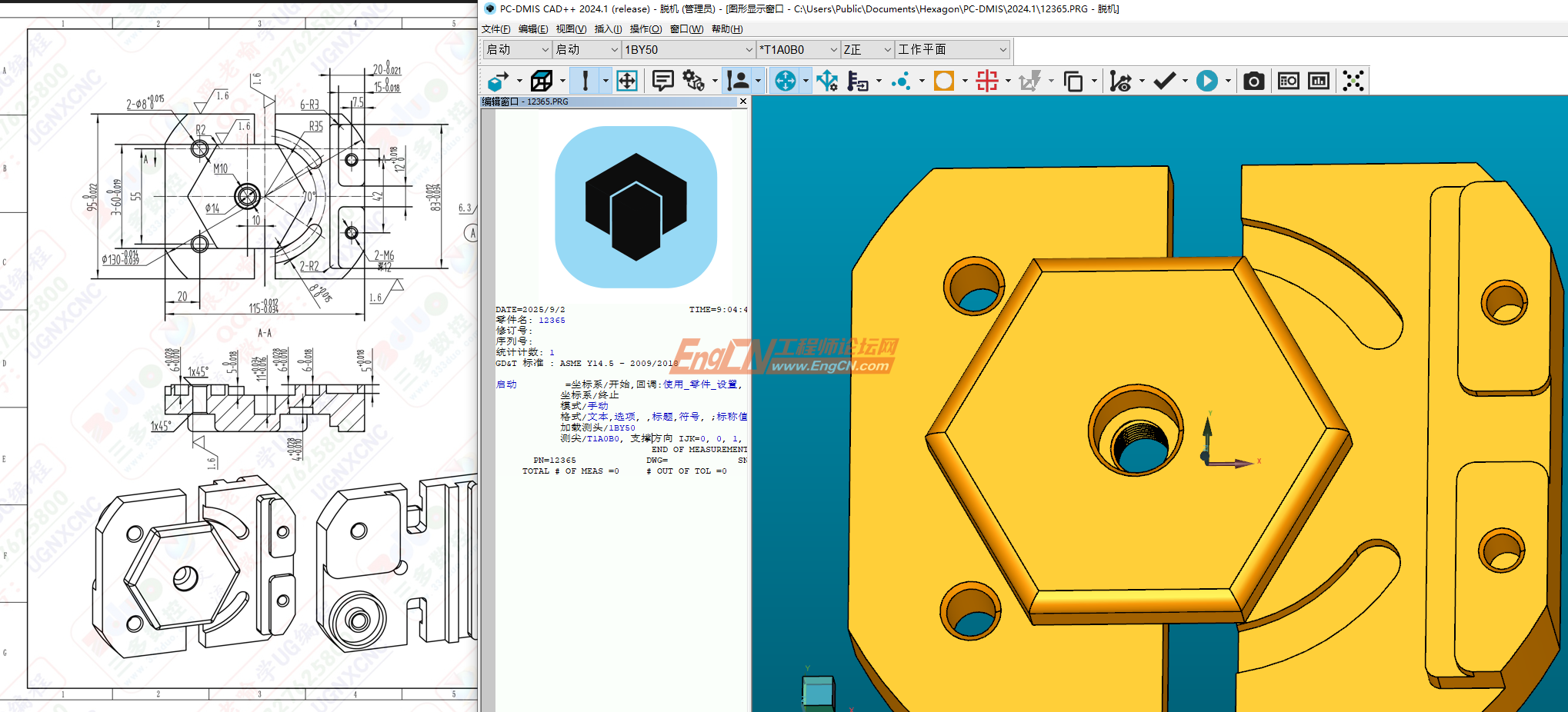
Task: Toggle the translate mode four-arrow icon
Action: pyautogui.click(x=627, y=81)
